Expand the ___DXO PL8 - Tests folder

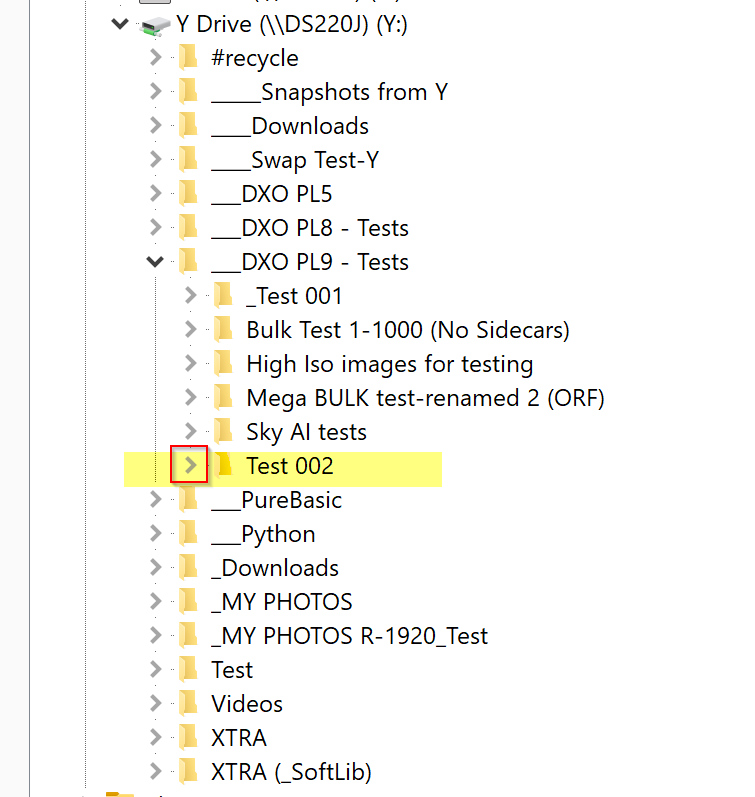(x=155, y=228)
